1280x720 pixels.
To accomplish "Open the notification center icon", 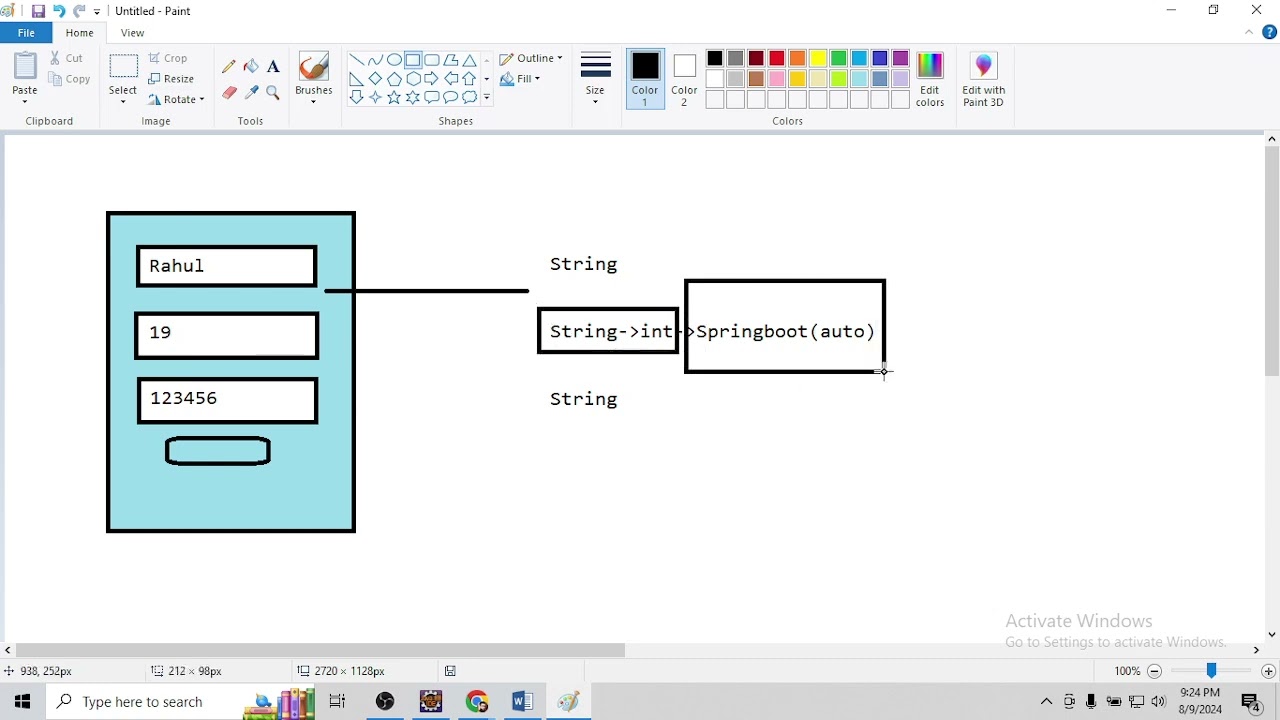I will pos(1251,702).
